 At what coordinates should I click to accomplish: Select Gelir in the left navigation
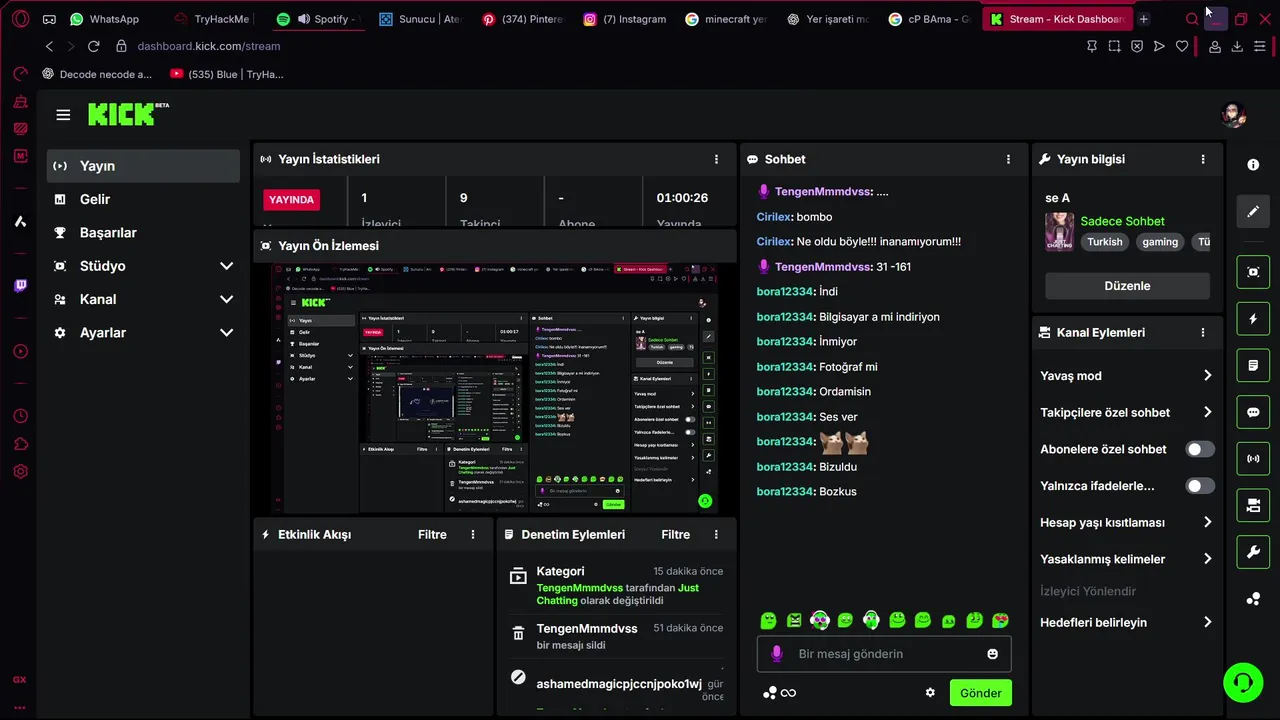[x=143, y=199]
